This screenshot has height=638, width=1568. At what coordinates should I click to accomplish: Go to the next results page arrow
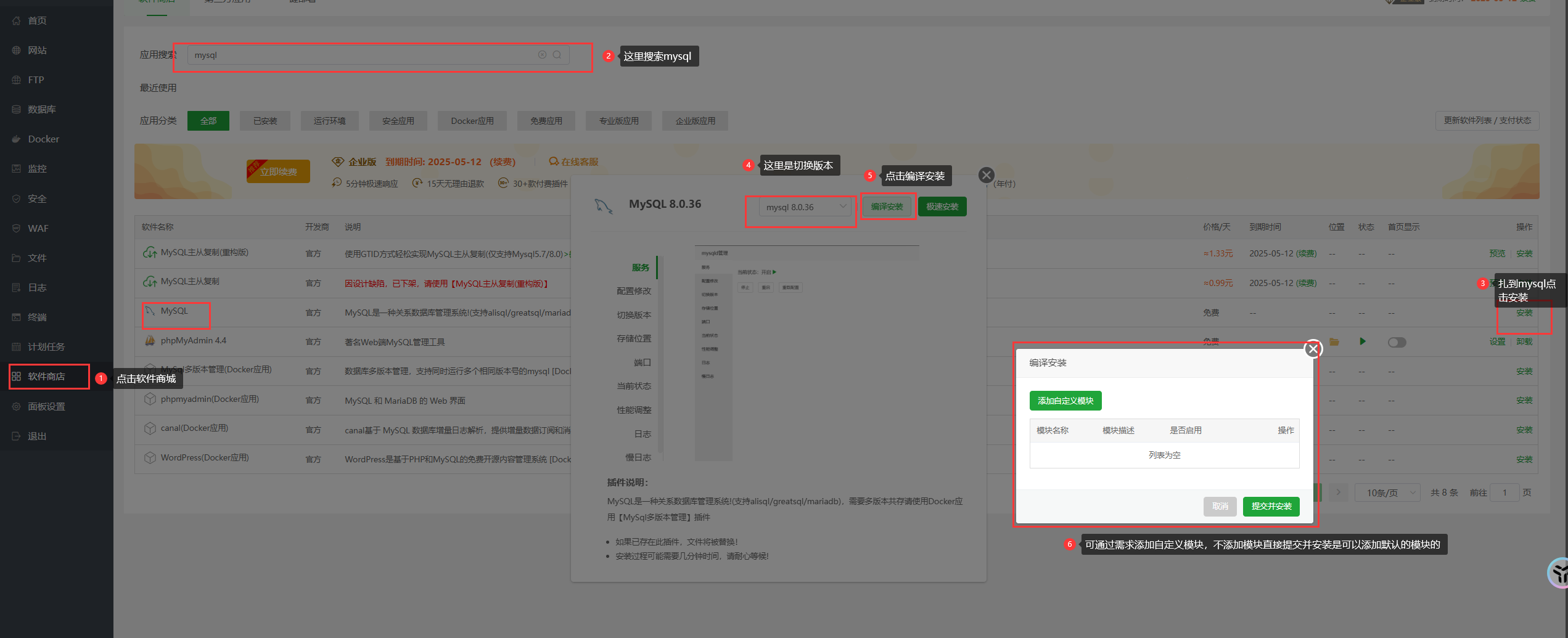(1338, 492)
